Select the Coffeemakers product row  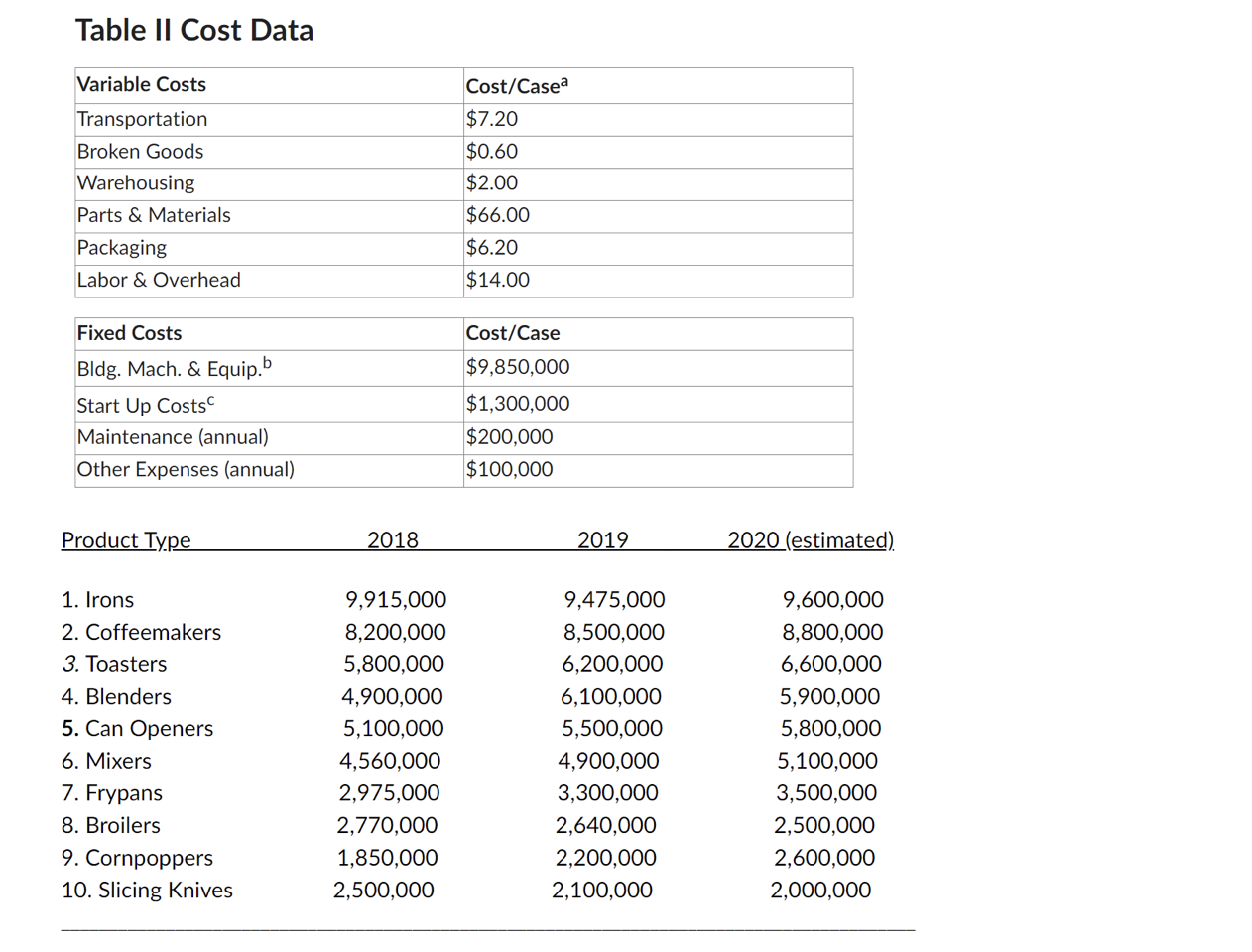tap(142, 631)
